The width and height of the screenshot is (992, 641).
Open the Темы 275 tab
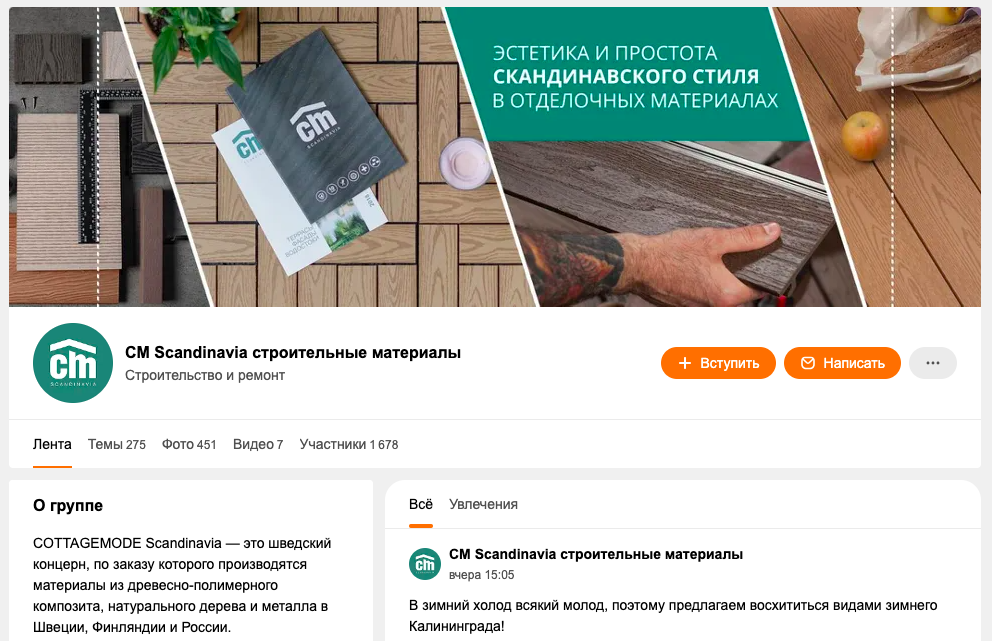pyautogui.click(x=116, y=444)
